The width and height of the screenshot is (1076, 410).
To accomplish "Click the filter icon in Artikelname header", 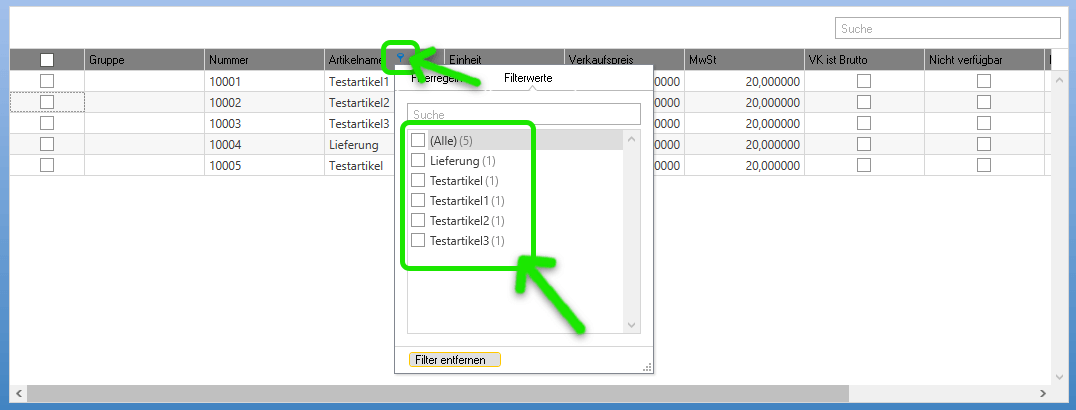I will (x=401, y=59).
